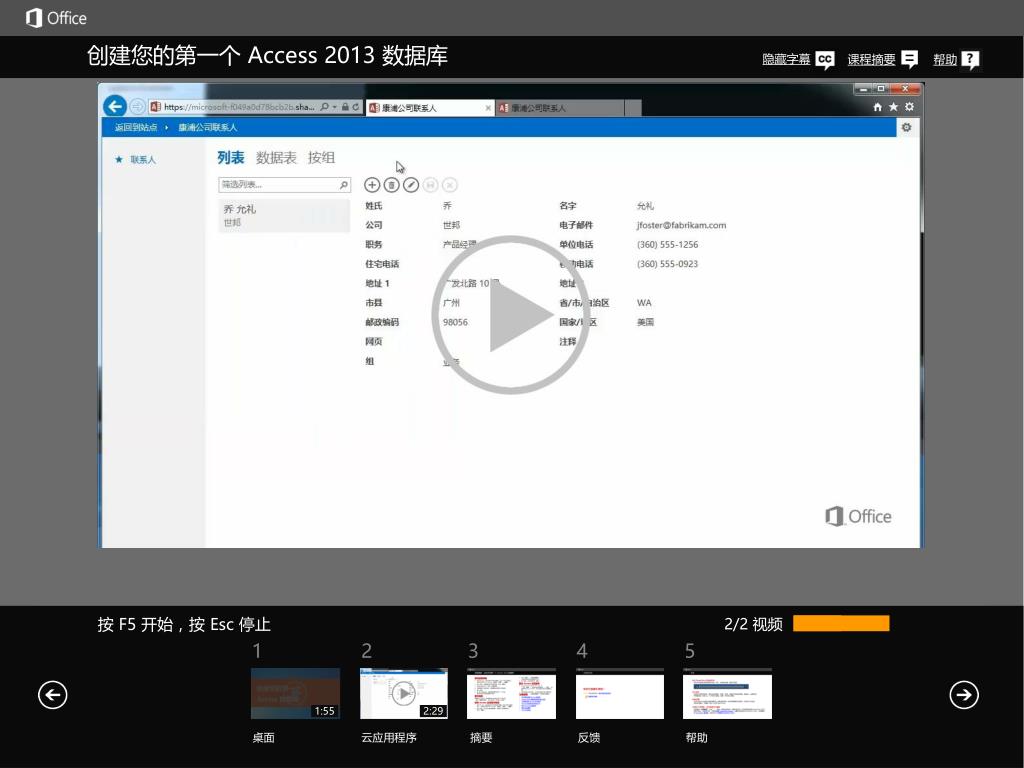Open 隐藏字幕 link in header
This screenshot has width=1024, height=768.
(786, 59)
